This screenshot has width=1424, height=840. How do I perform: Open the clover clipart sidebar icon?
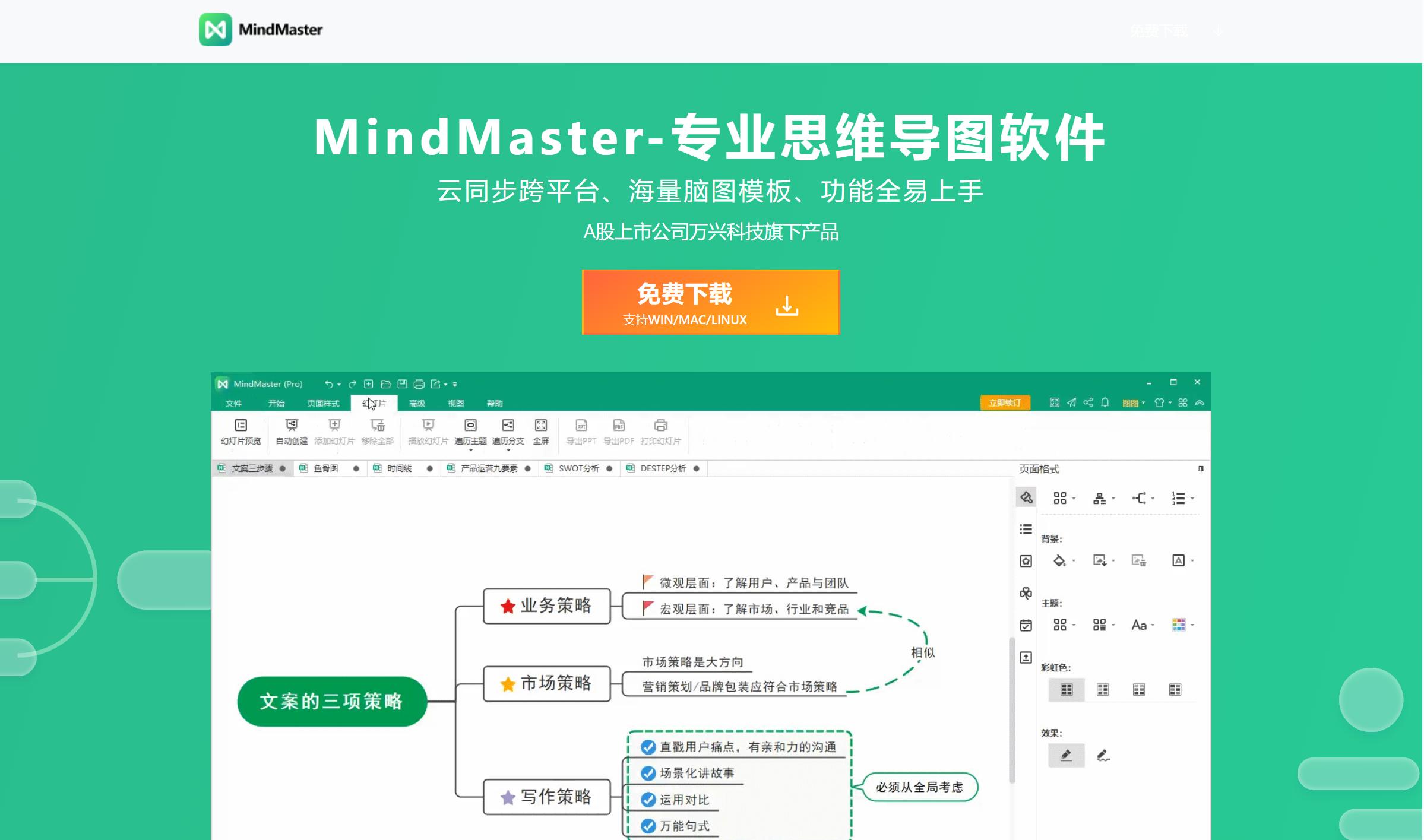coord(1026,593)
